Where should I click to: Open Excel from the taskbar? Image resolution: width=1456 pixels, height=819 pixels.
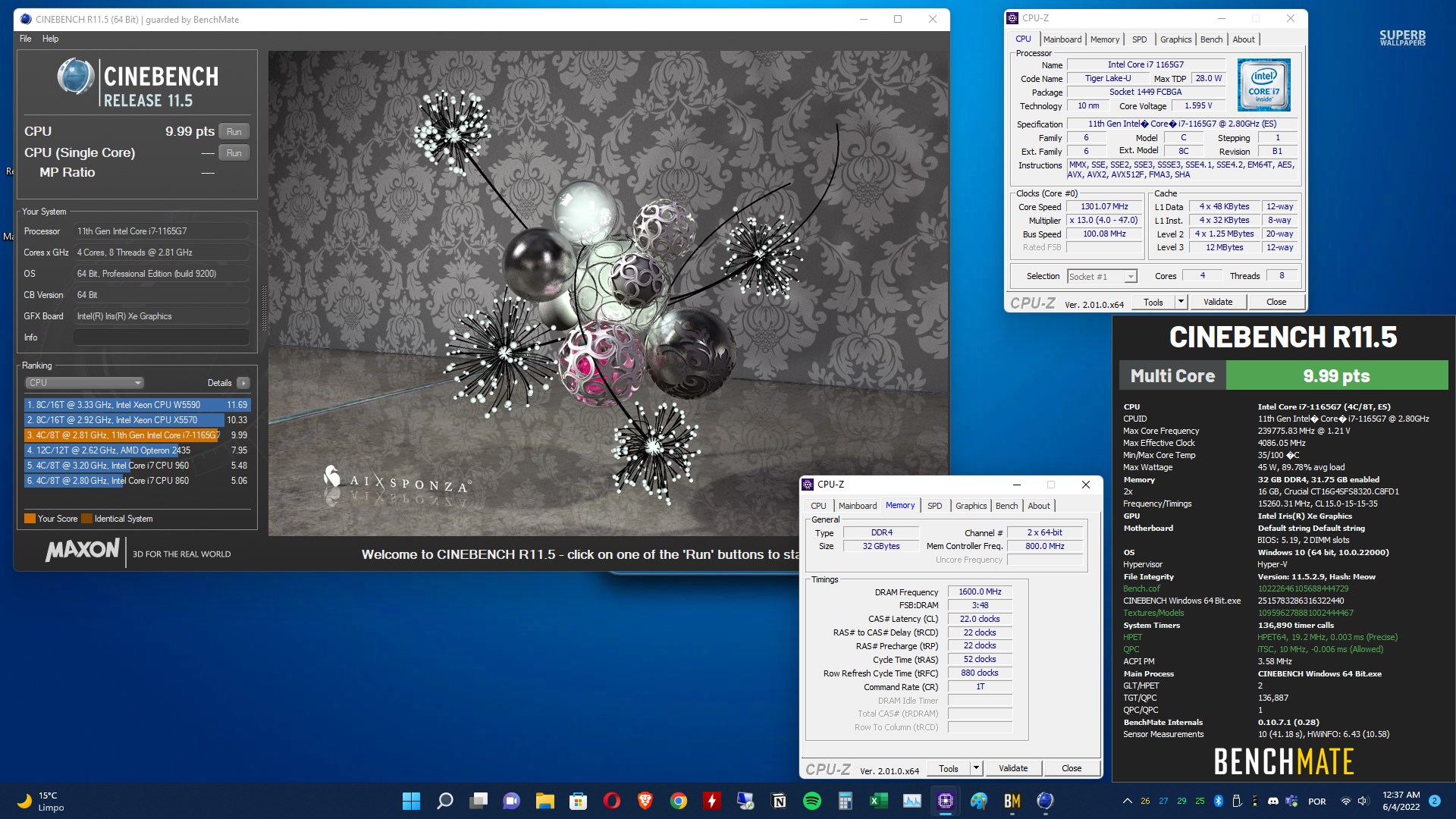(879, 801)
